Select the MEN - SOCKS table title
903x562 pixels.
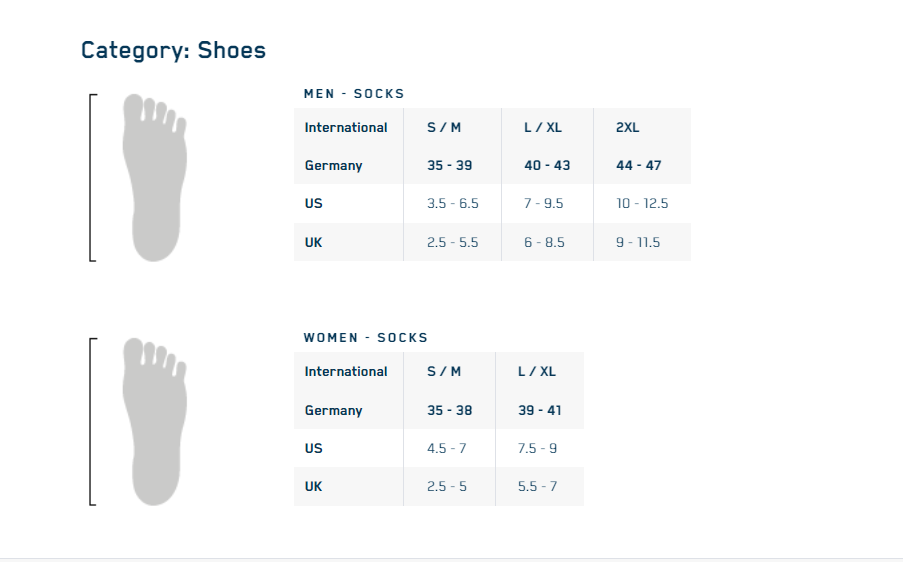click(x=354, y=94)
